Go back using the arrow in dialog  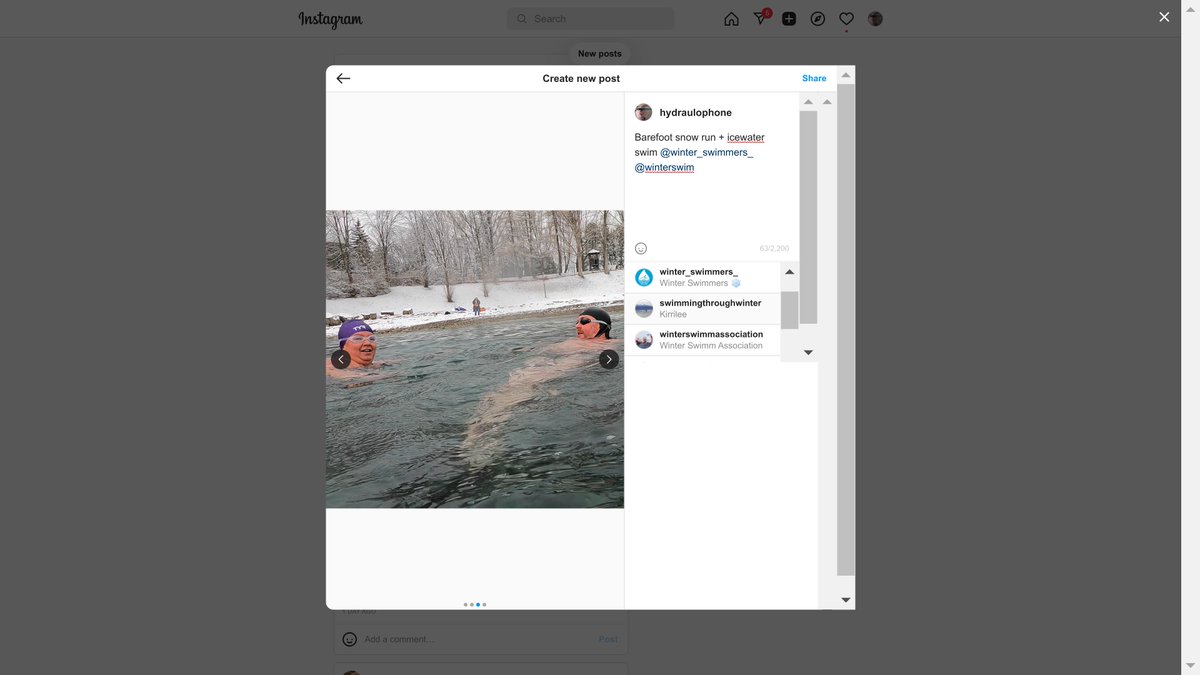(343, 78)
